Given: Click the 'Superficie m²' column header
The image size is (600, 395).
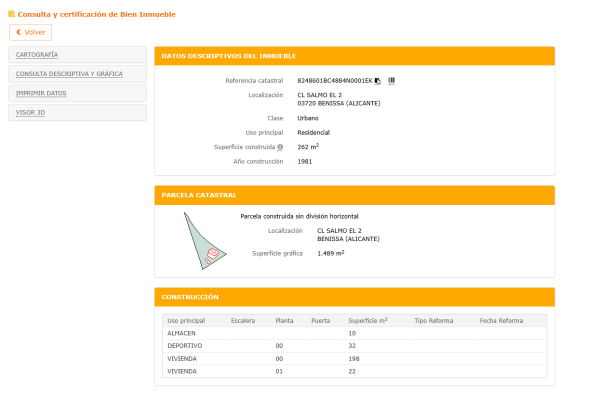Looking at the screenshot, I should pos(368,321).
